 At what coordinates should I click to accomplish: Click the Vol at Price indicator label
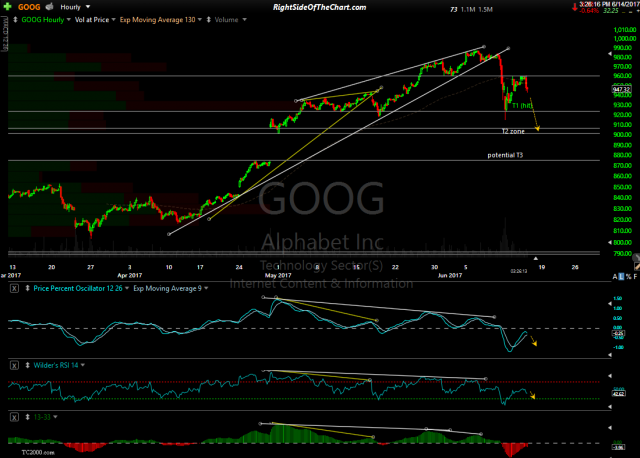92,20
